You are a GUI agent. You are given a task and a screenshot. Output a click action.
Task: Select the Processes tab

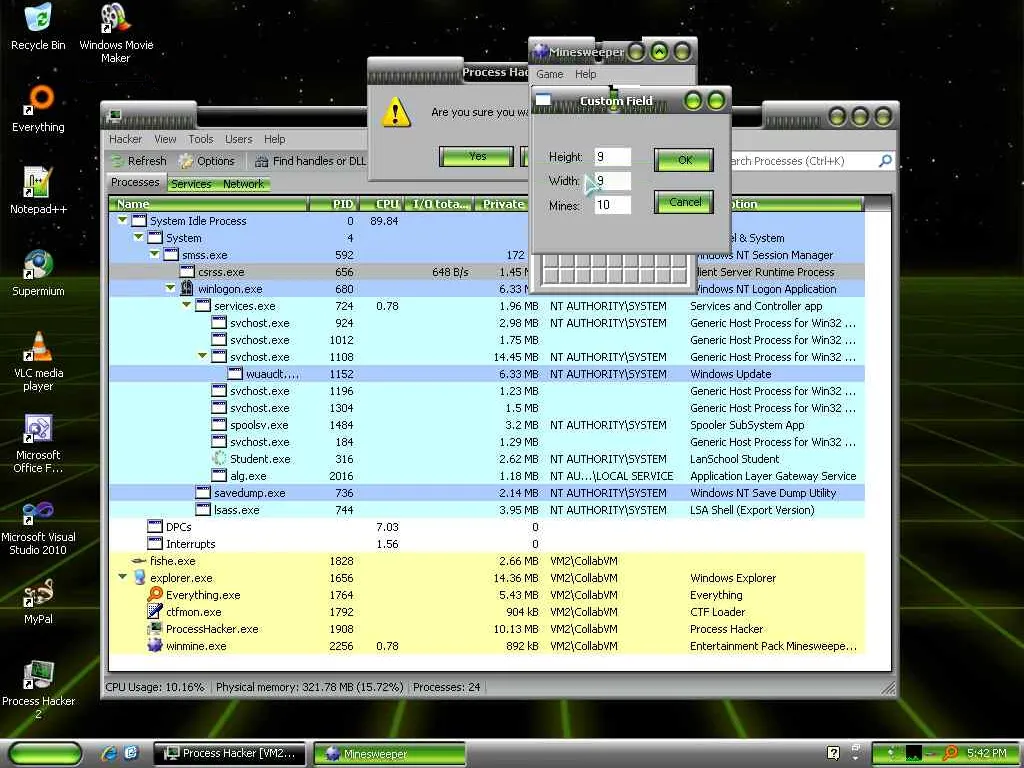135,182
